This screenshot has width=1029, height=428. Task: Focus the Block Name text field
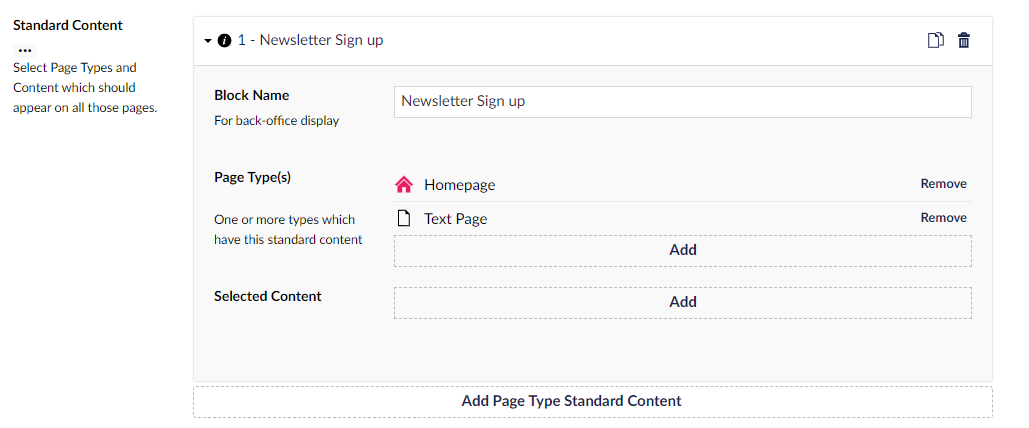(x=682, y=102)
